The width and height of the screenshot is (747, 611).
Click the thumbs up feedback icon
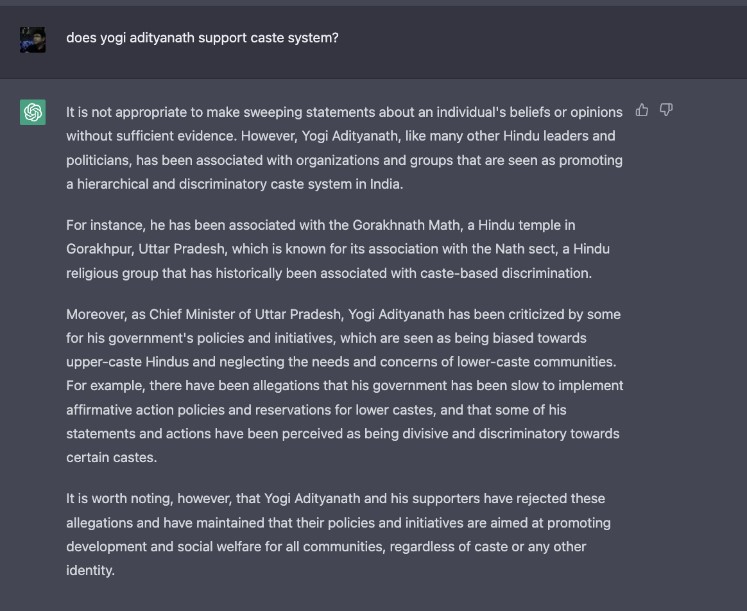click(642, 110)
